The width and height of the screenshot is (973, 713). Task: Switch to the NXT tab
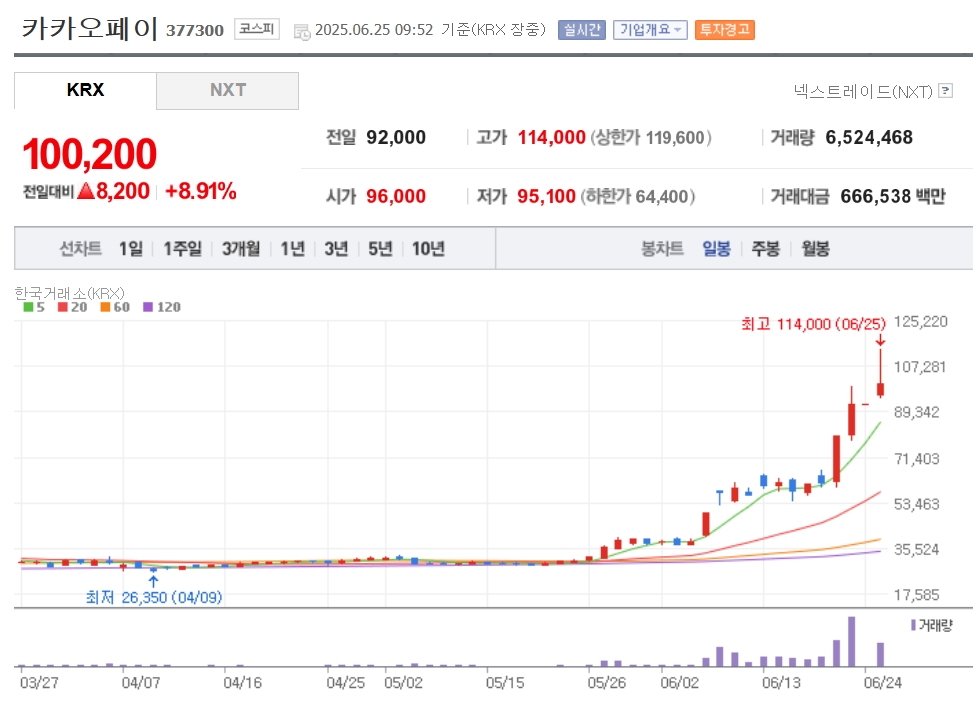coord(227,90)
